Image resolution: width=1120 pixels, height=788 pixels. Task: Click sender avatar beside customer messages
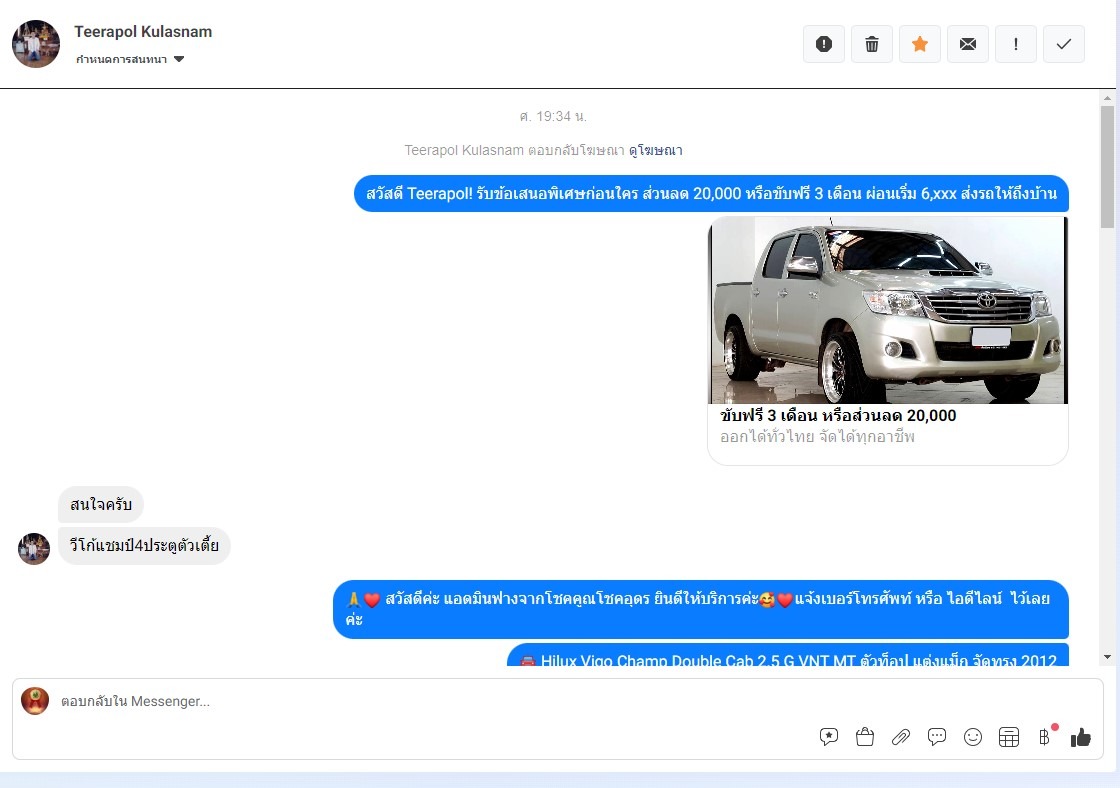pyautogui.click(x=34, y=549)
